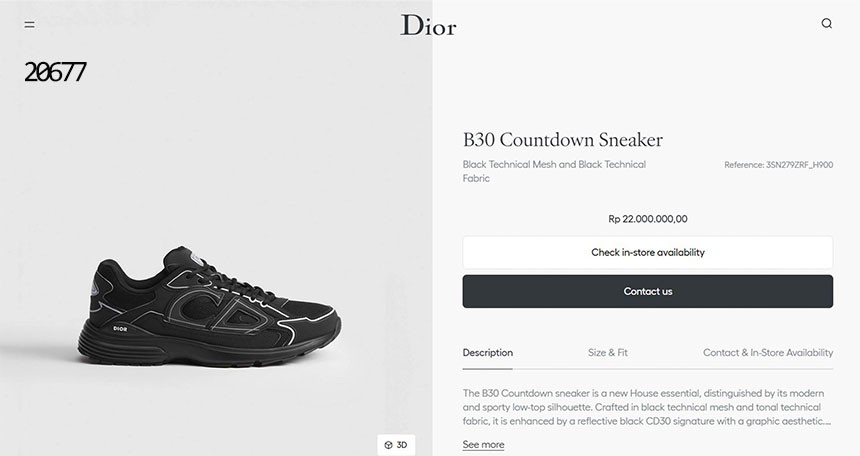The width and height of the screenshot is (860, 456).
Task: Click the search magnifier icon
Action: [826, 24]
